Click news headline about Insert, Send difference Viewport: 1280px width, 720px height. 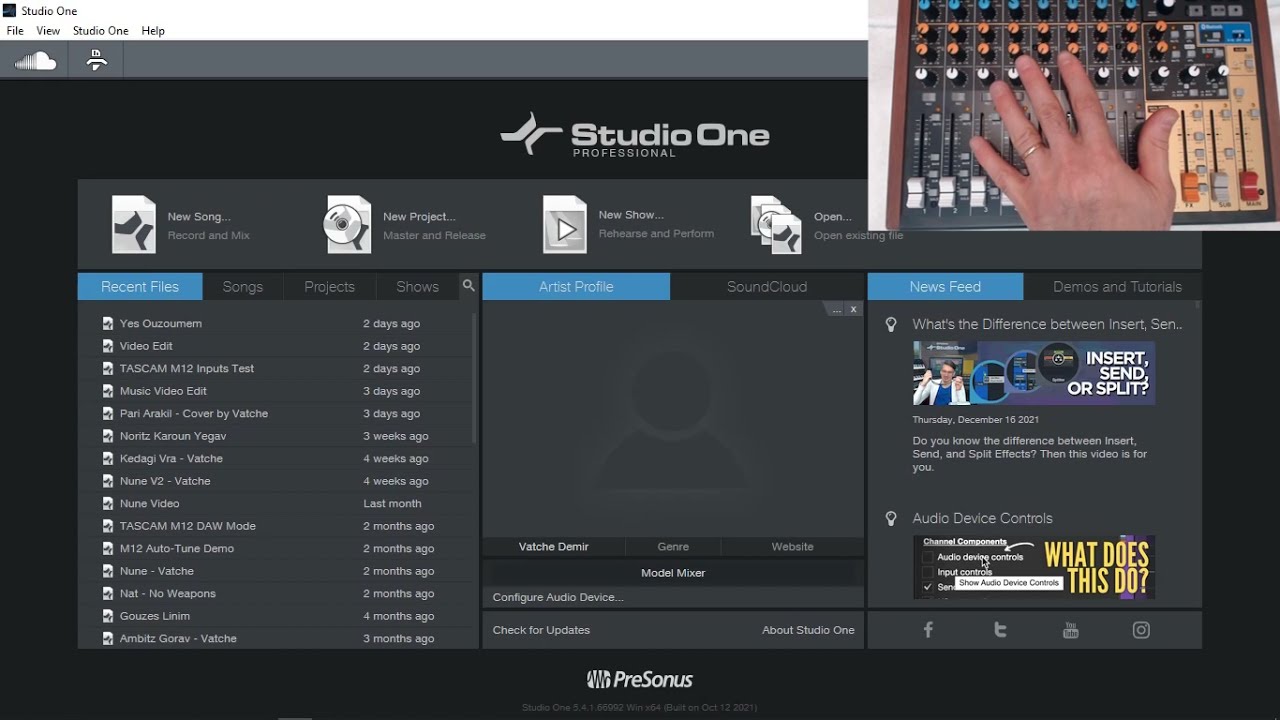[1047, 324]
